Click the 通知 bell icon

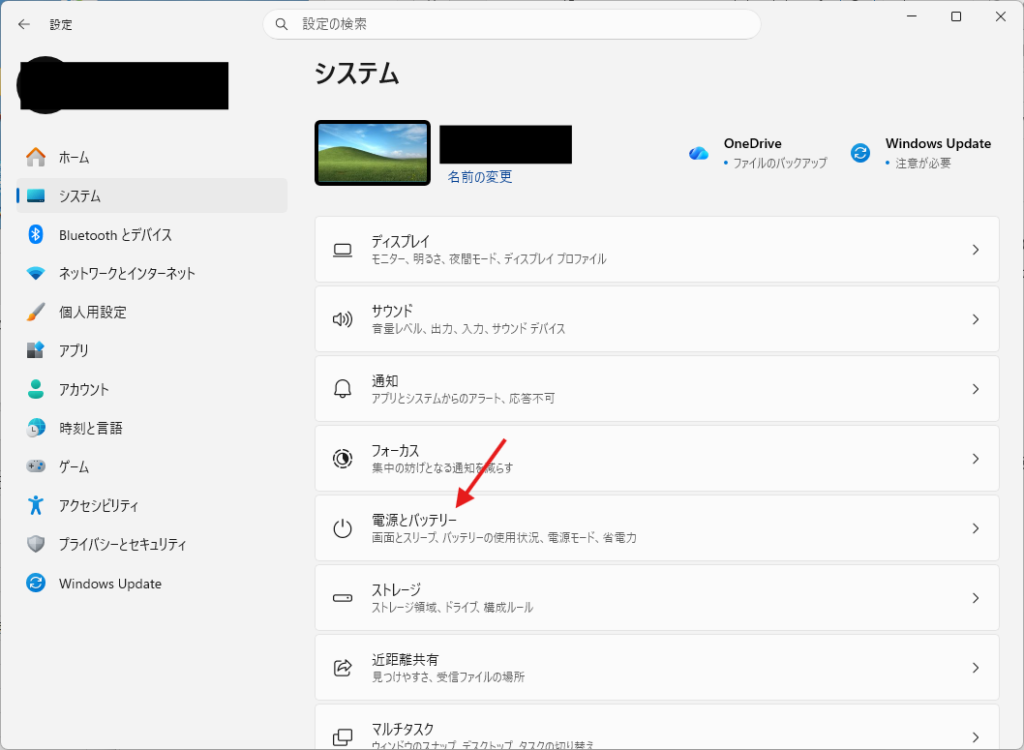pos(343,389)
